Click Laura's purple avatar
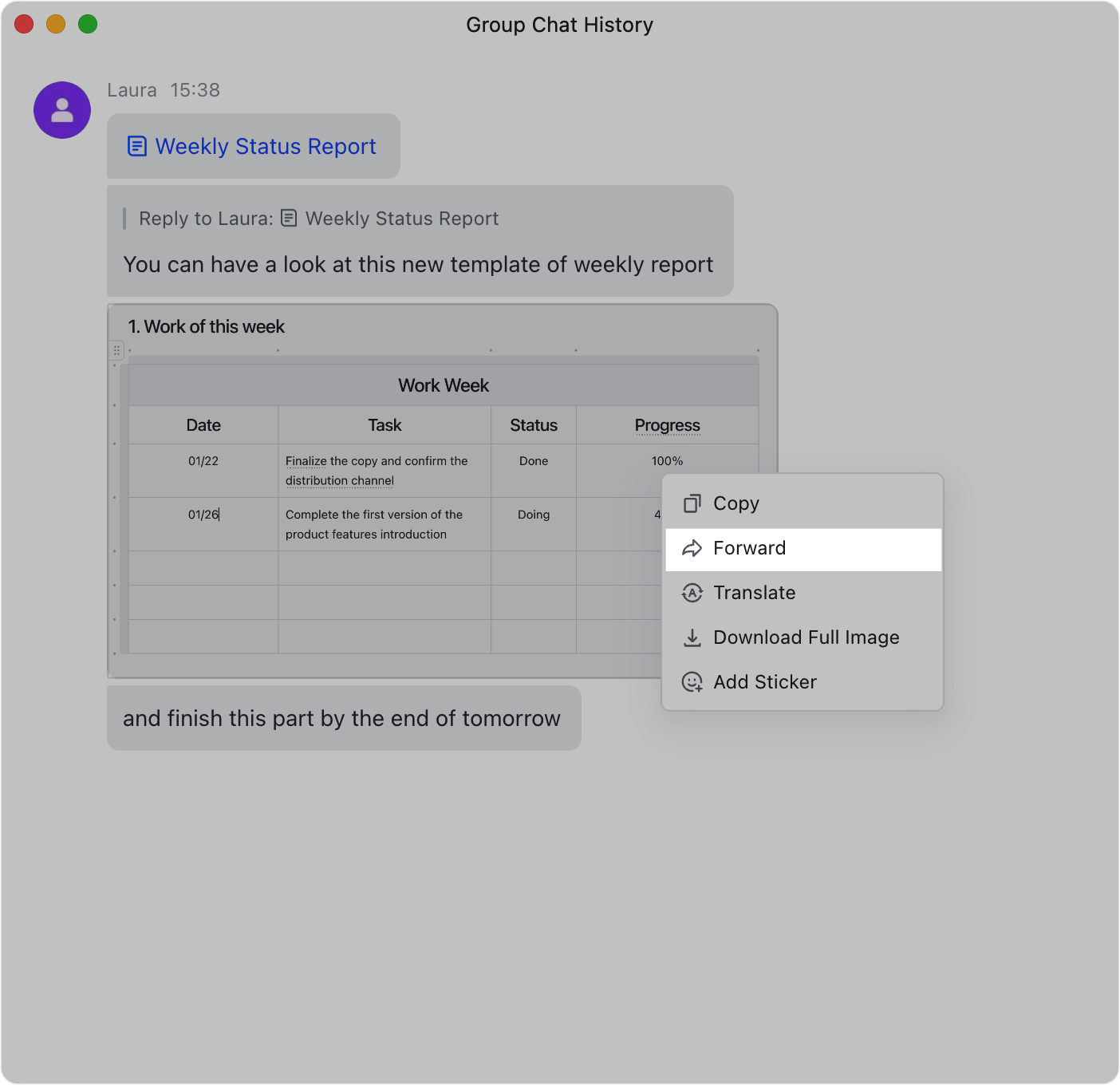This screenshot has width=1120, height=1085. 62,110
